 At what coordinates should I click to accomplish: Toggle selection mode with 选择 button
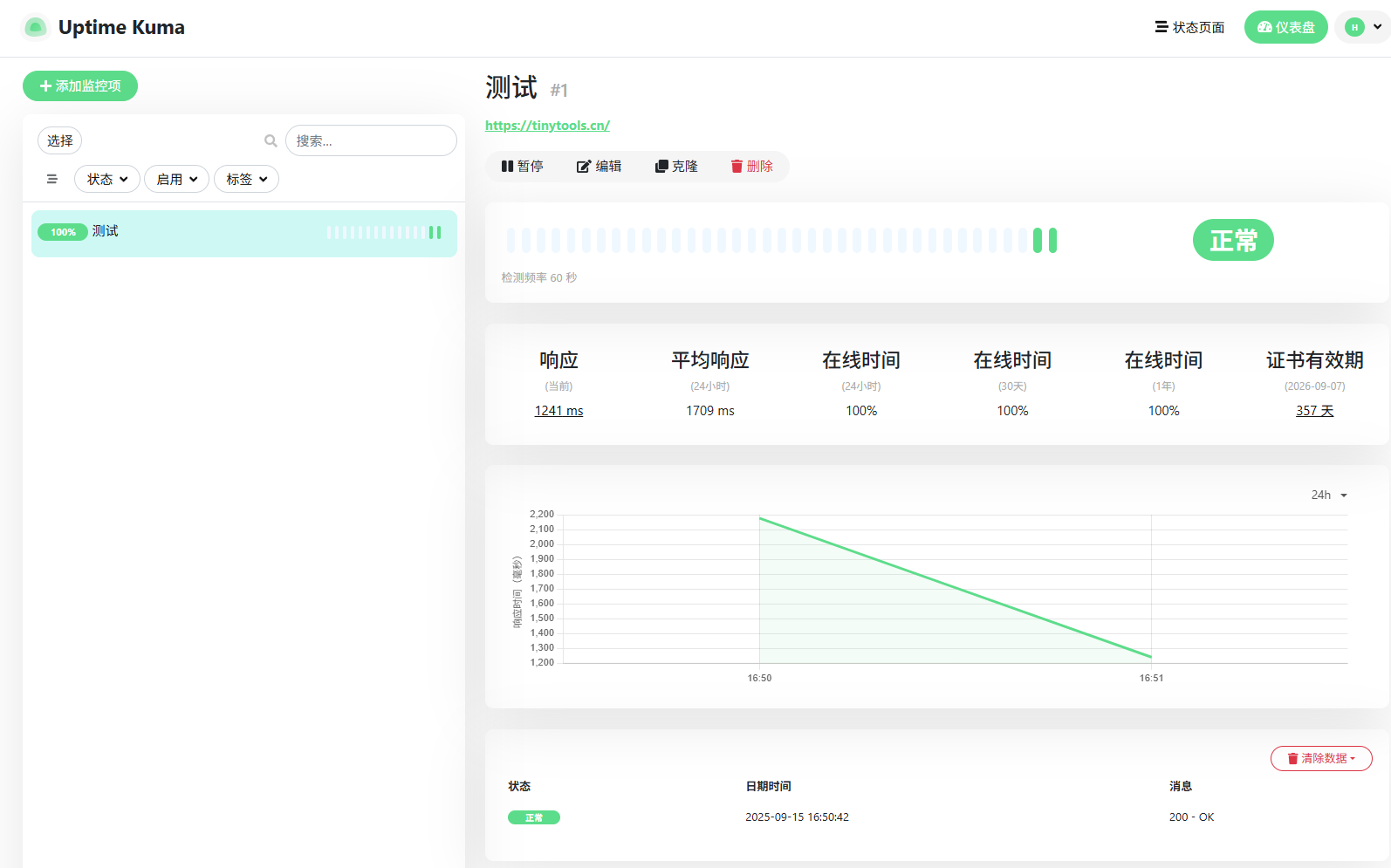tap(59, 140)
